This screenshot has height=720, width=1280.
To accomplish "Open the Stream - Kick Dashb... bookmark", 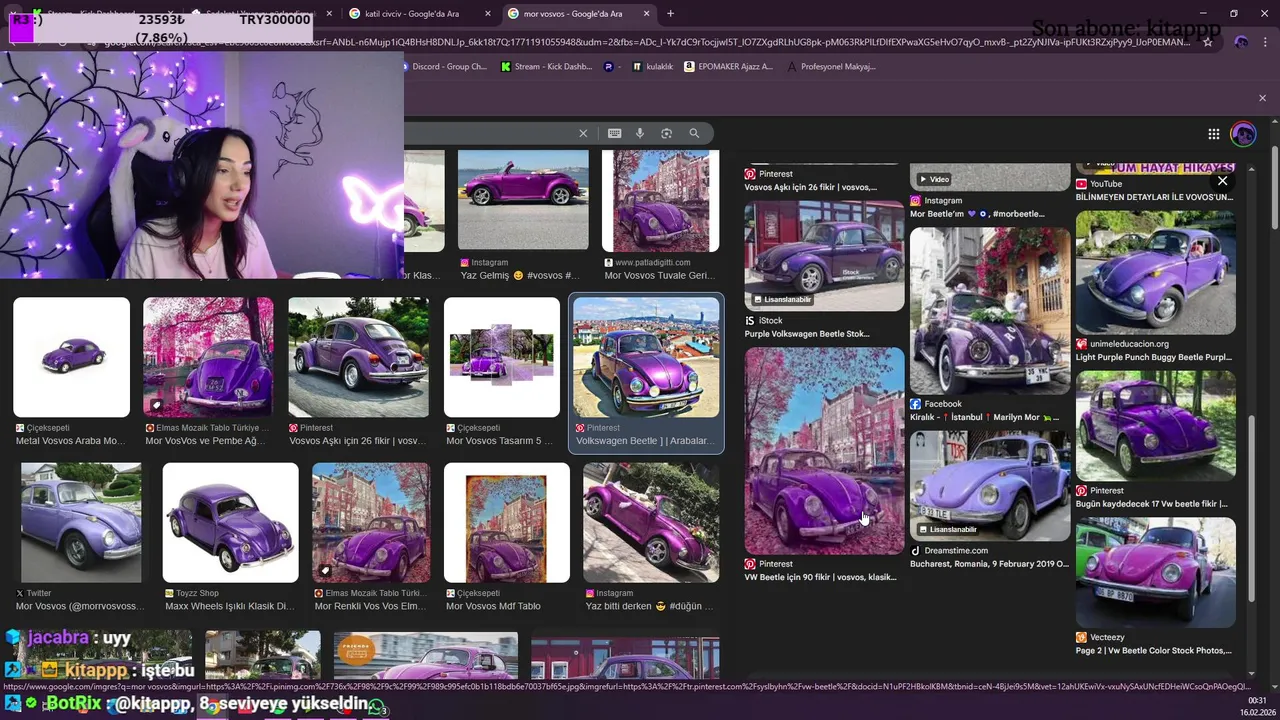I will coord(546,67).
